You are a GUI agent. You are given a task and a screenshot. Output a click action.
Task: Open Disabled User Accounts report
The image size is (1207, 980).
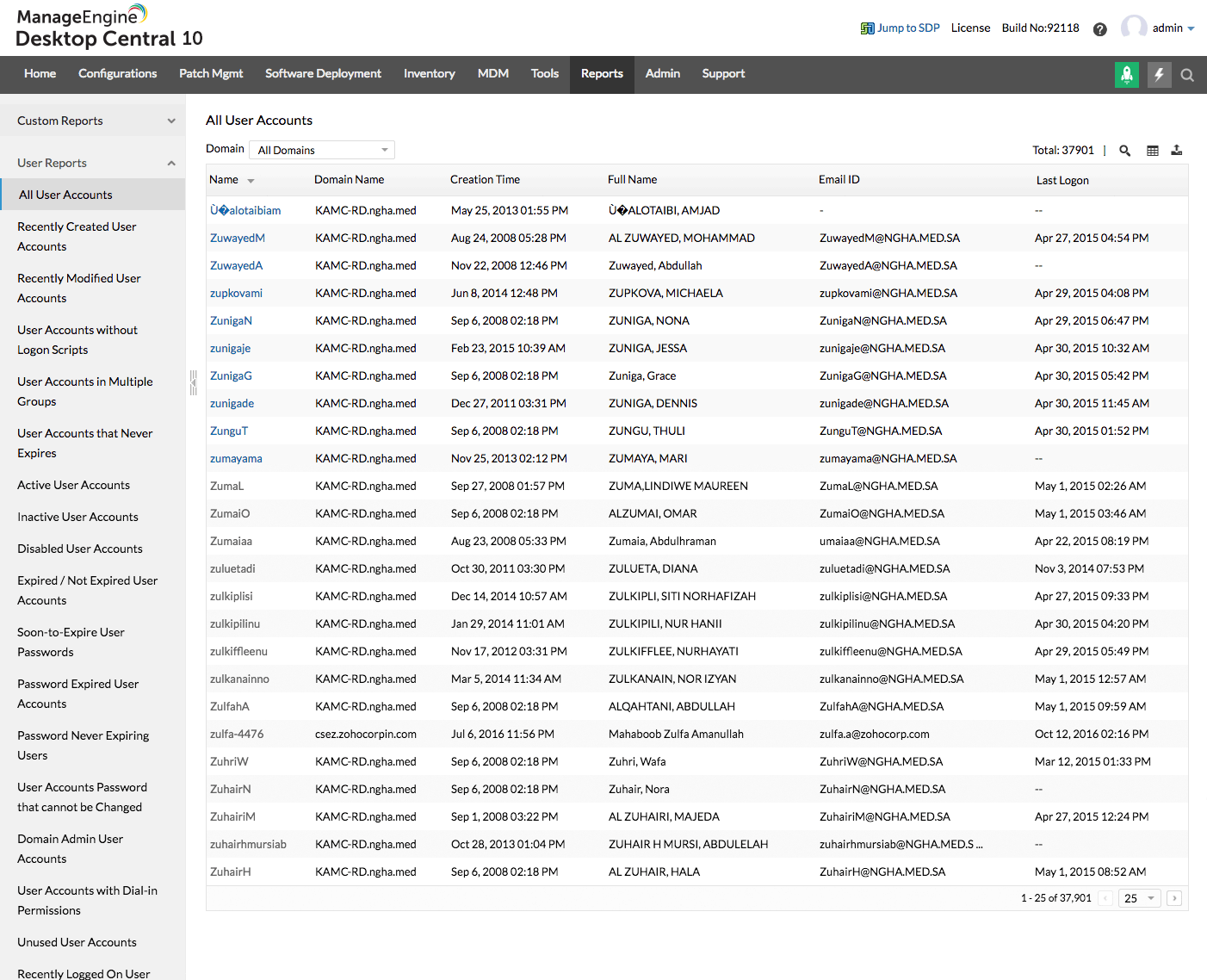point(80,549)
